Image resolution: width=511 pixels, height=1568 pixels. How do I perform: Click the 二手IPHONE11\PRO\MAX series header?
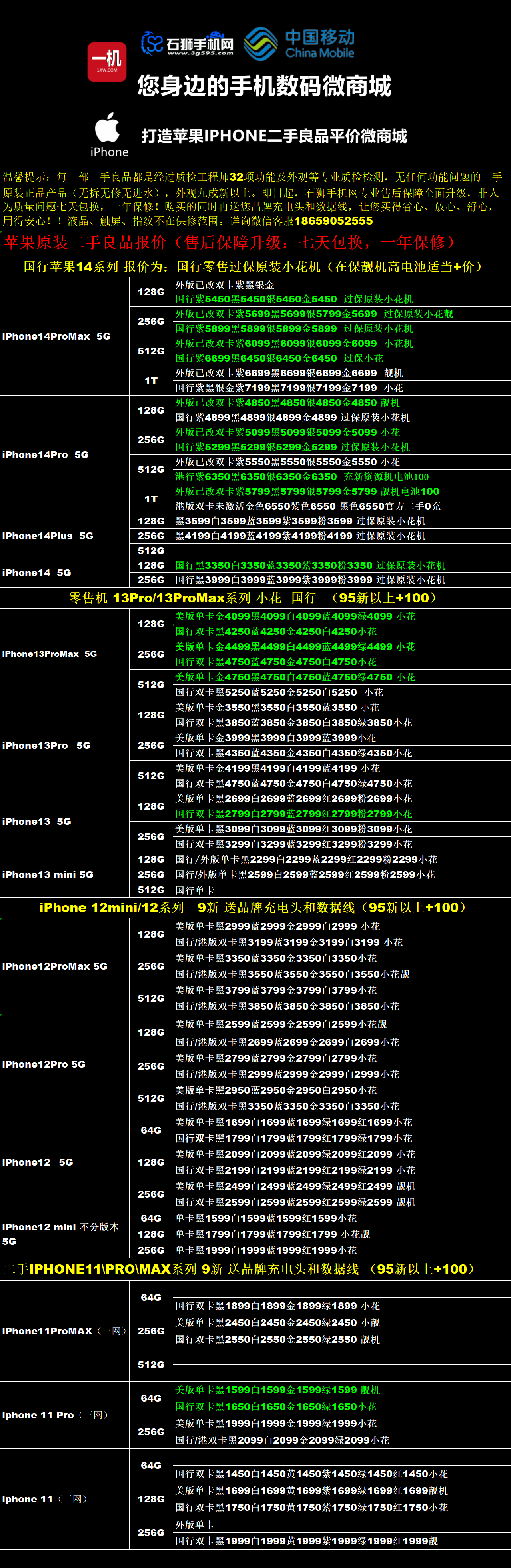tap(240, 1269)
